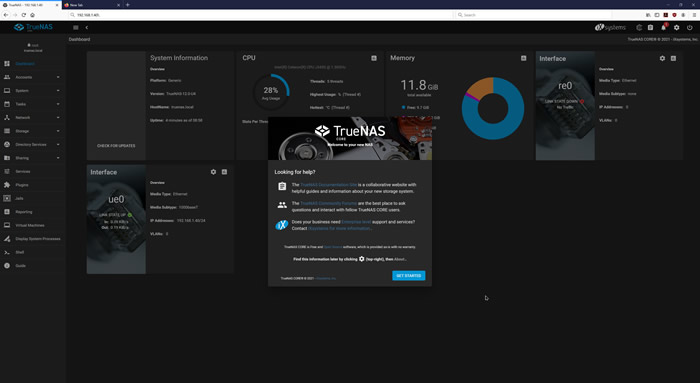Expand the Directory Services sidebar menu
The height and width of the screenshot is (383, 700).
[33, 144]
